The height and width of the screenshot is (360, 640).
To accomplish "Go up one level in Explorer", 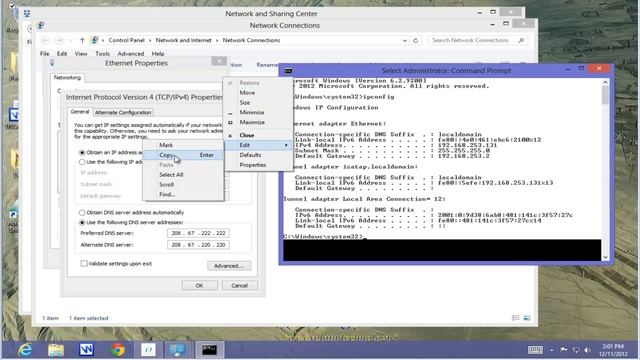I will pyautogui.click(x=82, y=40).
